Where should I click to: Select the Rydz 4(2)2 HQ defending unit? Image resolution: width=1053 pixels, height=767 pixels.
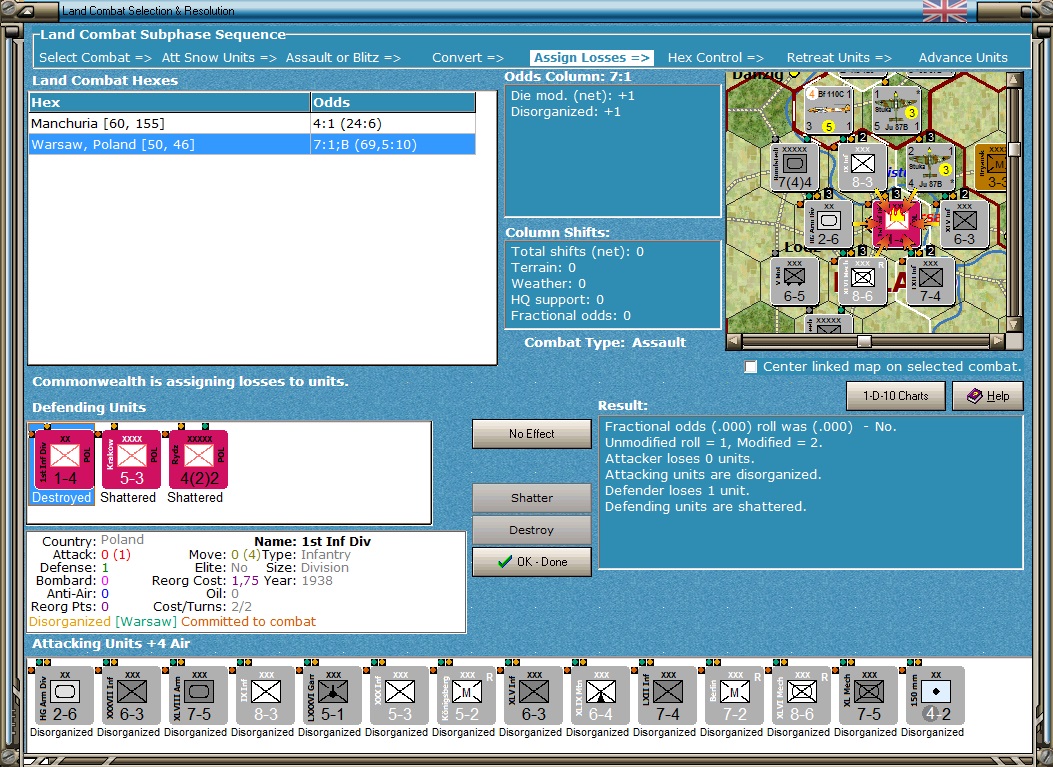199,459
